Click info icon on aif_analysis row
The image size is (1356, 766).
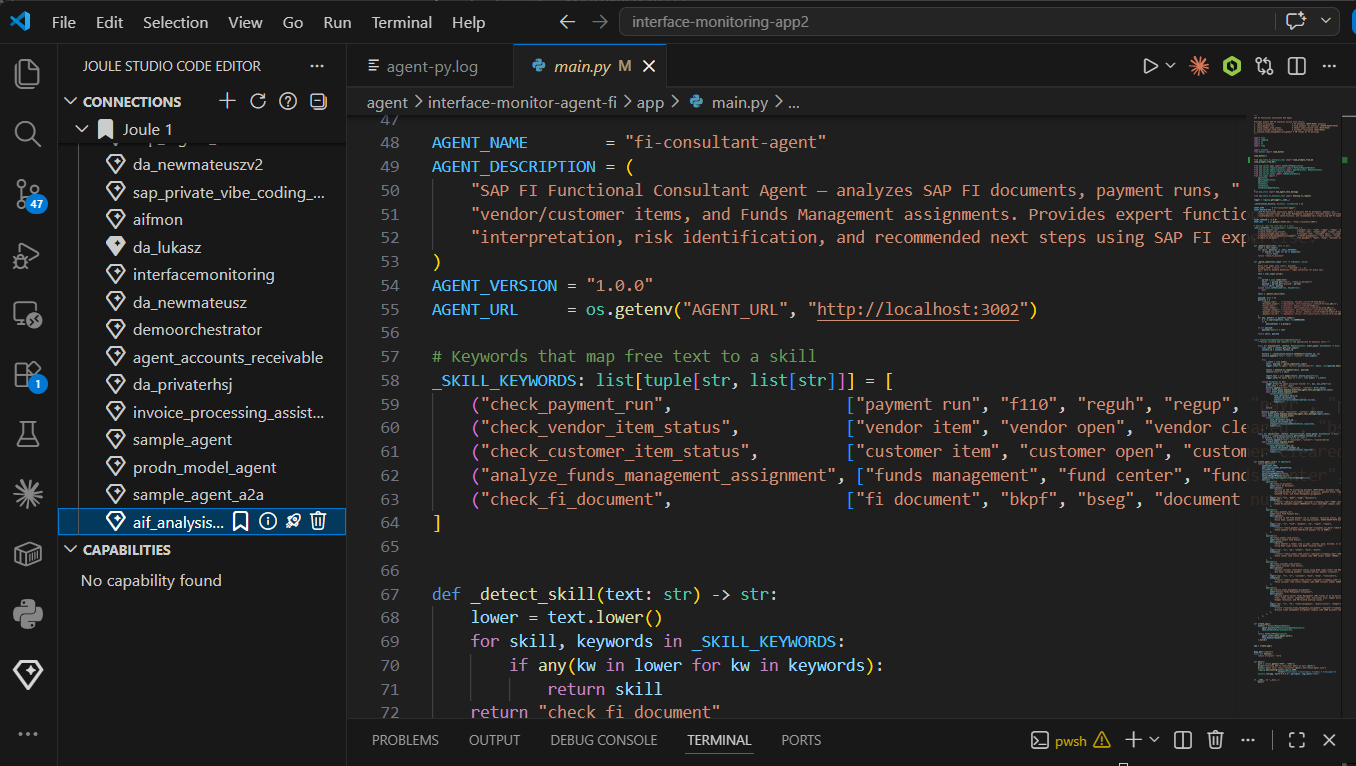(x=267, y=521)
